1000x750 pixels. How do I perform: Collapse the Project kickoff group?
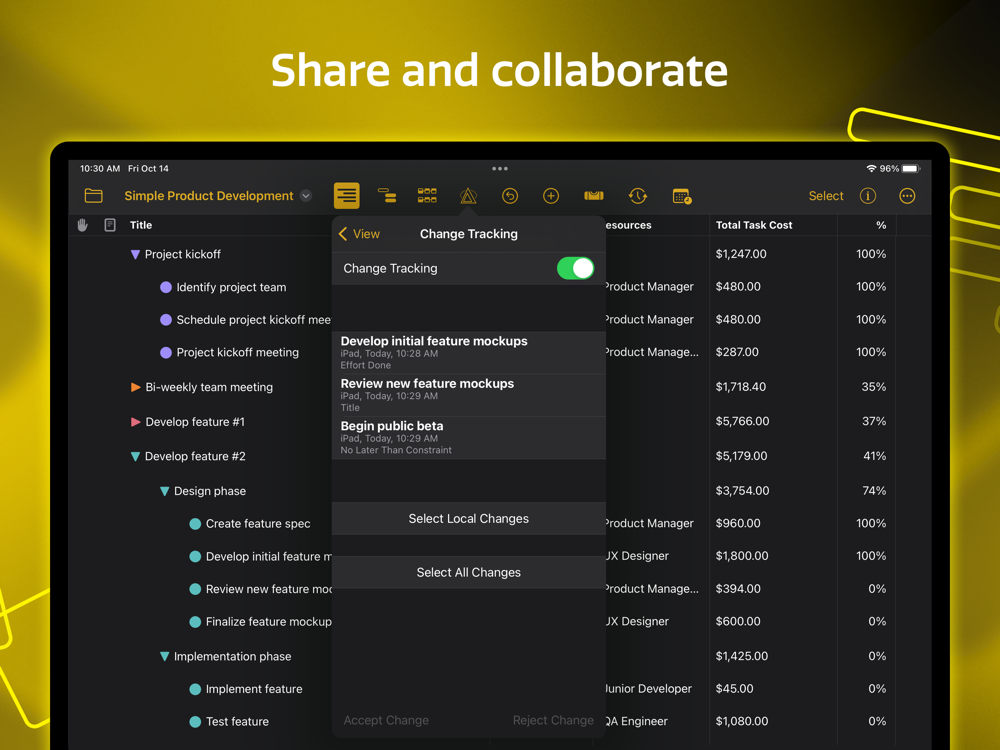pyautogui.click(x=135, y=254)
